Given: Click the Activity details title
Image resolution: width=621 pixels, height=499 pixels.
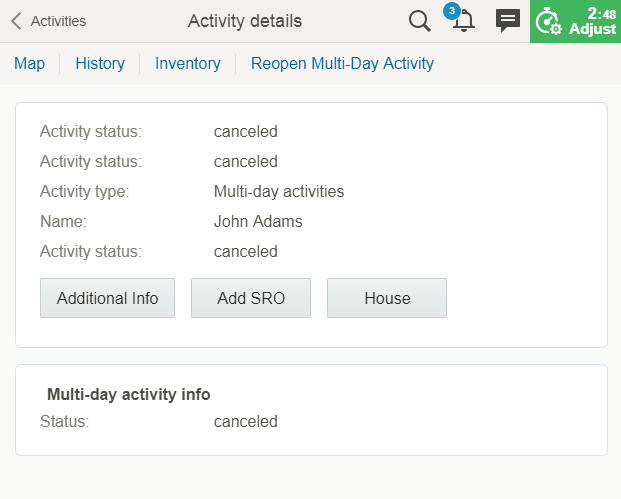Looking at the screenshot, I should tap(244, 21).
